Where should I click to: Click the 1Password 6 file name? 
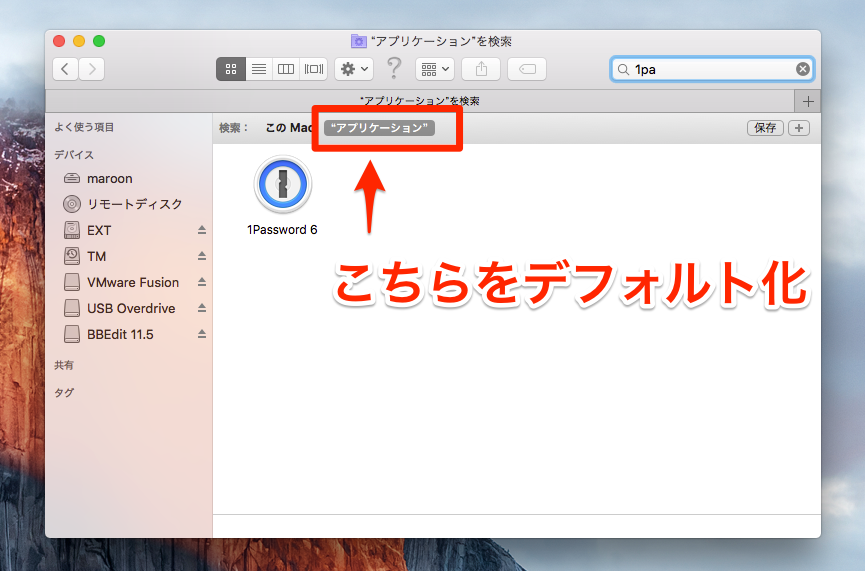pos(282,230)
